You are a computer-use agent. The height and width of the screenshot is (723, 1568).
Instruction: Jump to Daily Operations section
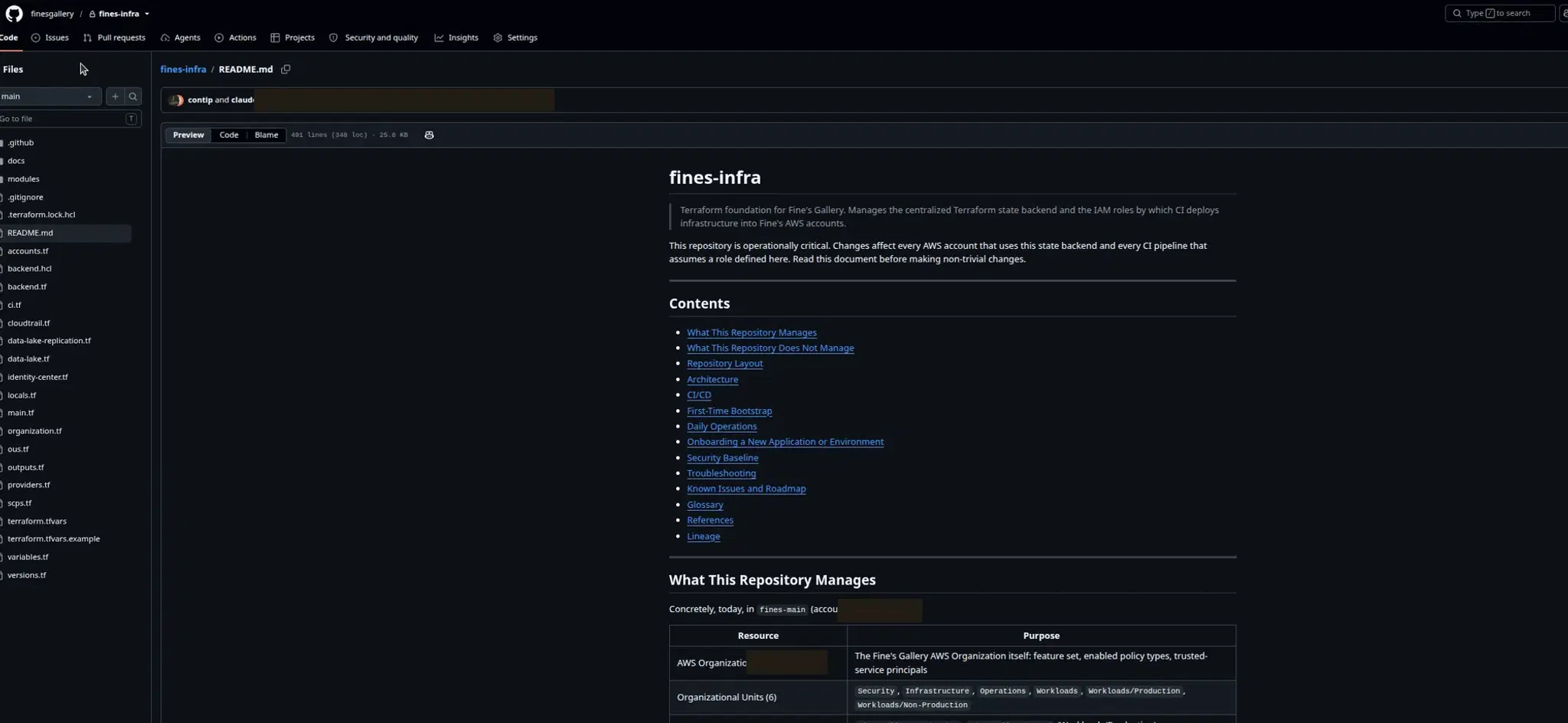point(722,427)
